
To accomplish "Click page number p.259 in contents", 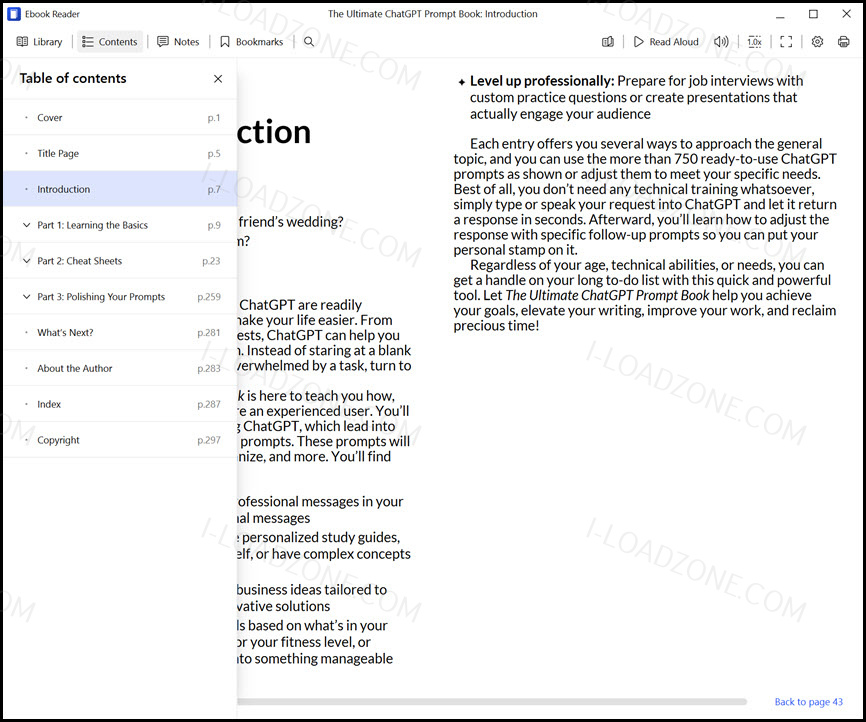I will click(209, 297).
